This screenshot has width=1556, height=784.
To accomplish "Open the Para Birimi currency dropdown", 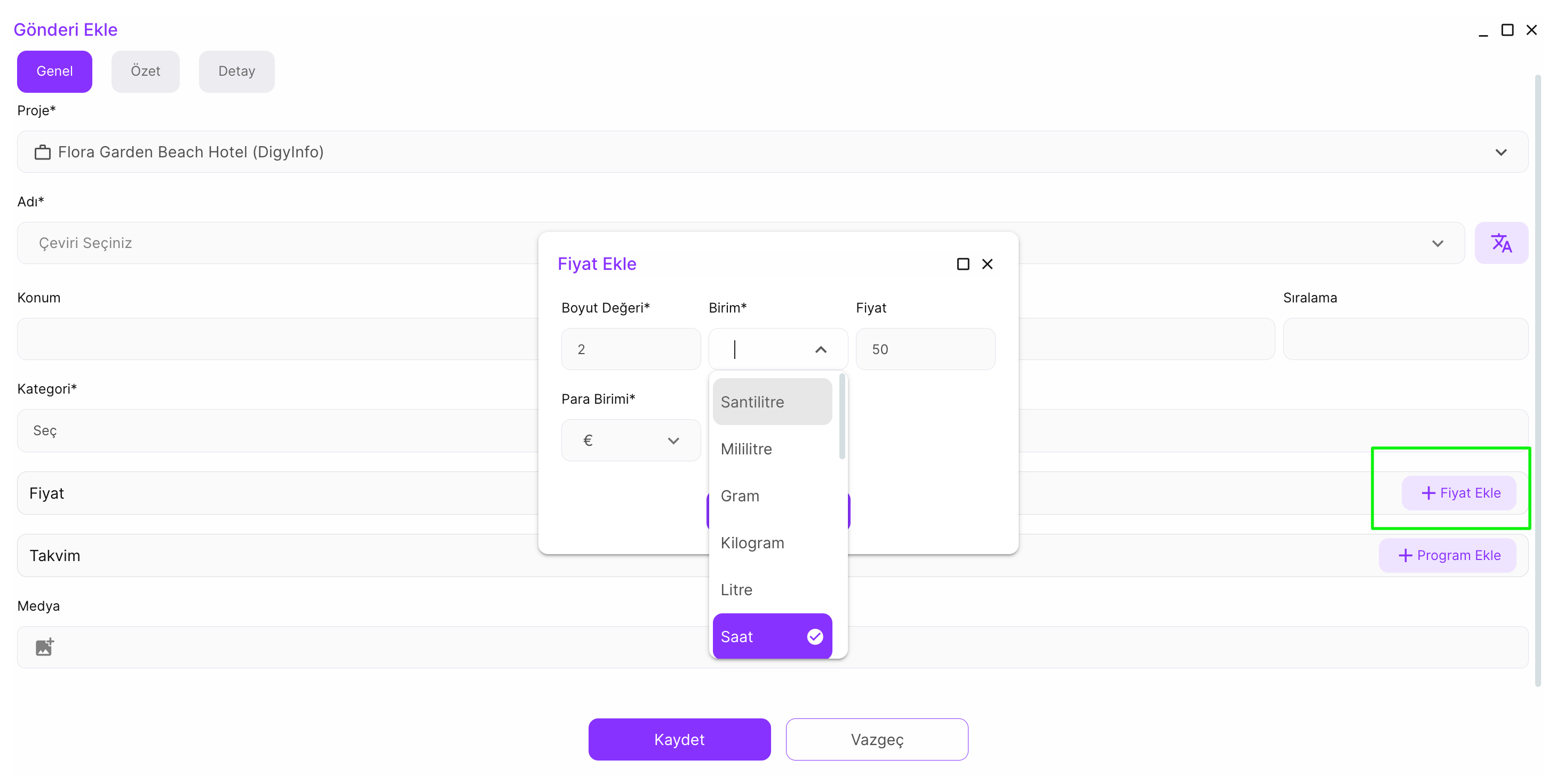I will point(630,441).
